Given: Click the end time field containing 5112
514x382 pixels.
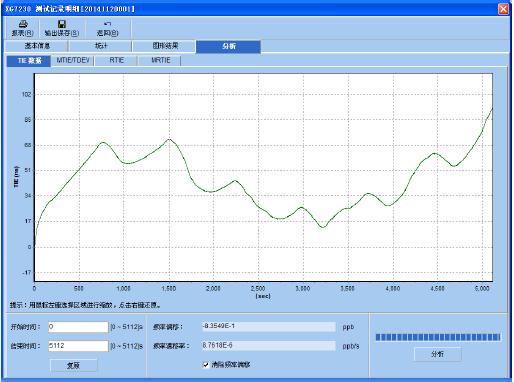Looking at the screenshot, I should click(x=78, y=346).
